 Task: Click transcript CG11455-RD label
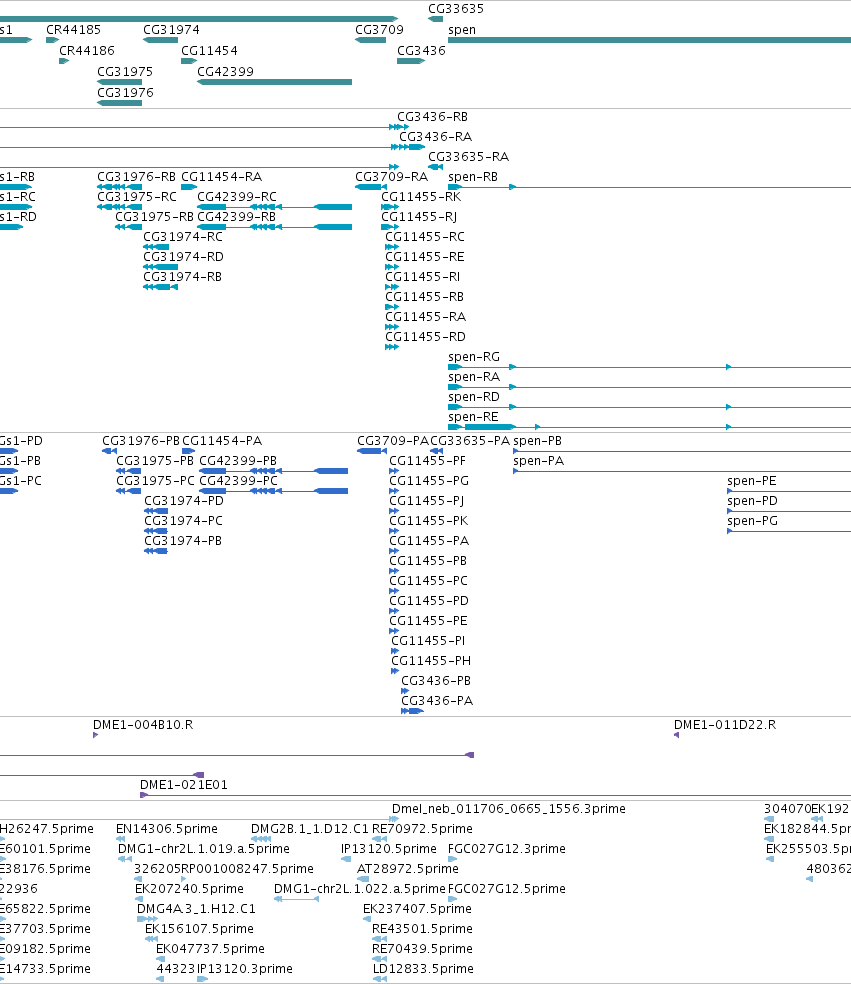(x=426, y=337)
